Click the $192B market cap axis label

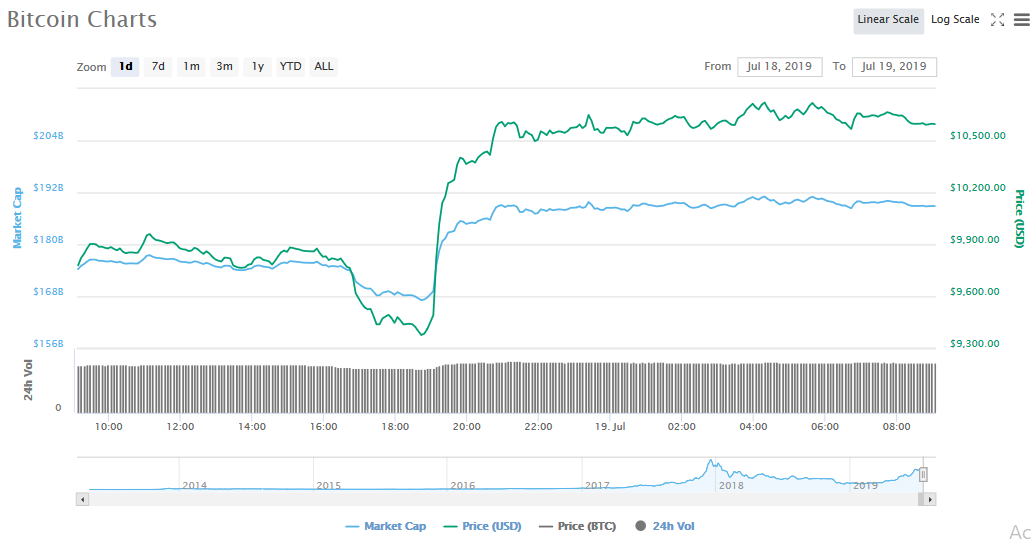coord(49,187)
